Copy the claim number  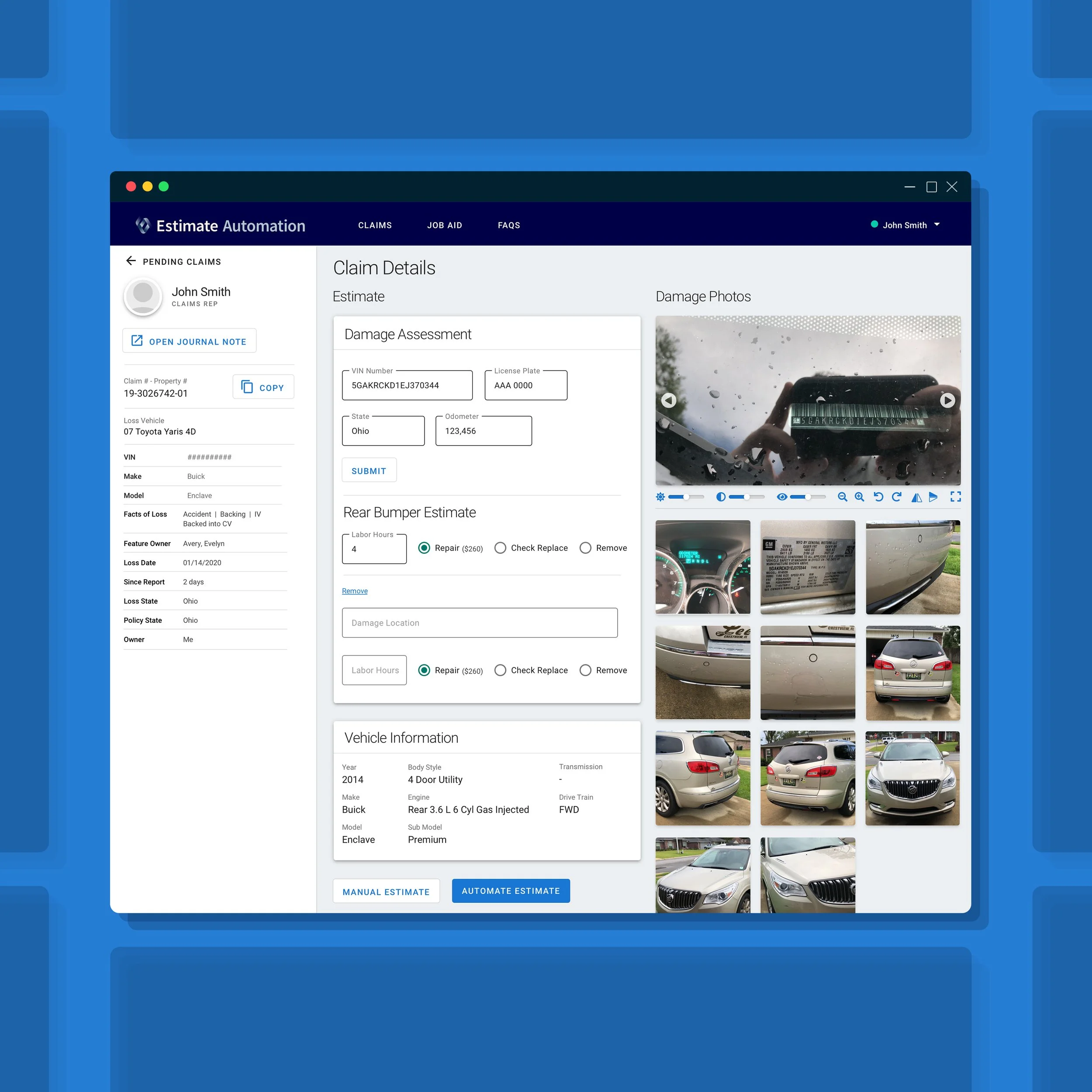tap(263, 387)
